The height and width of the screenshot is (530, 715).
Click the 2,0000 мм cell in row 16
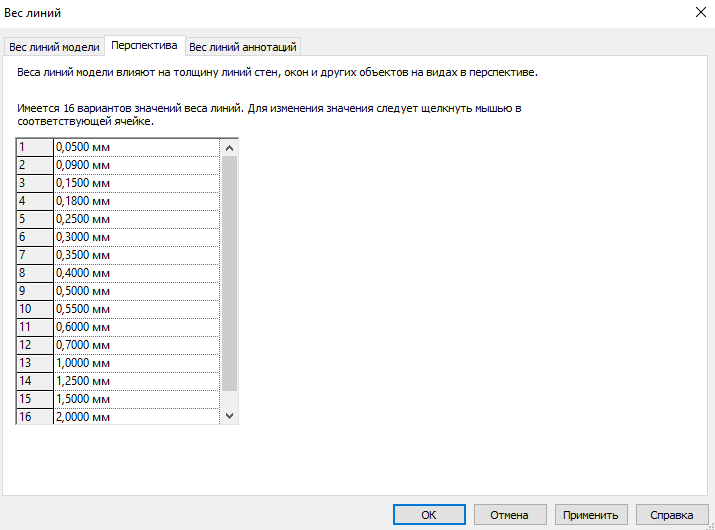(x=136, y=417)
